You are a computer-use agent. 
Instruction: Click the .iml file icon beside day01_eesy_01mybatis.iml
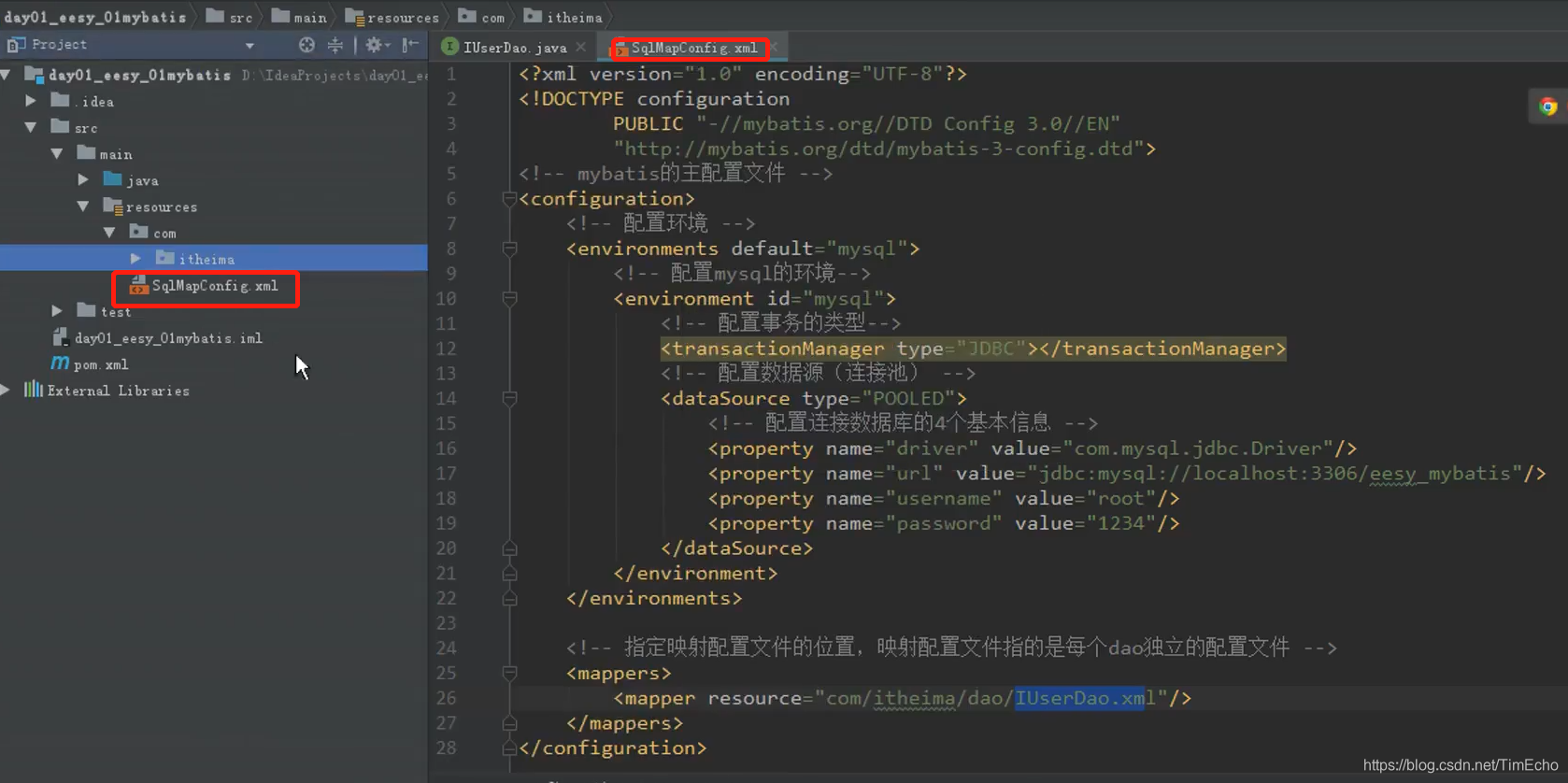pos(60,337)
